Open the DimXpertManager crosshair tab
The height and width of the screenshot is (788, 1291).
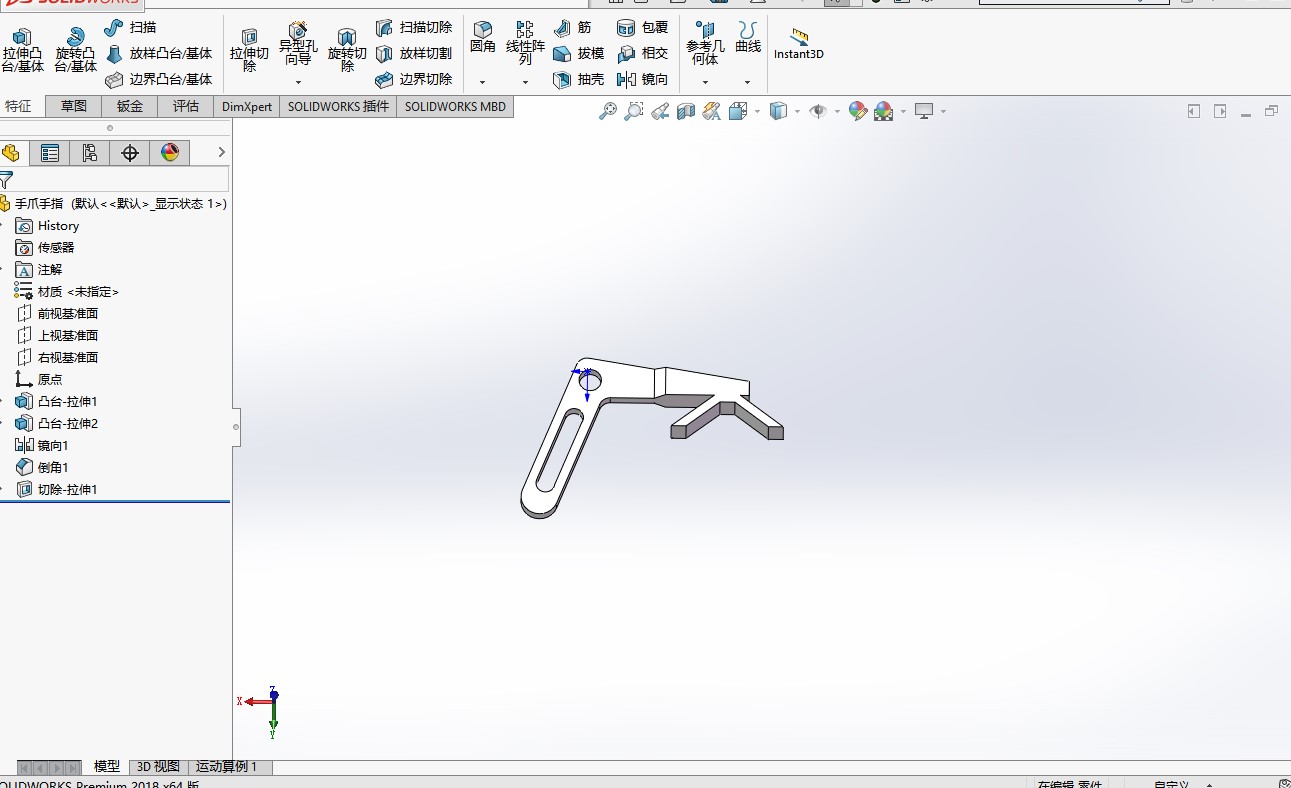pyautogui.click(x=130, y=153)
